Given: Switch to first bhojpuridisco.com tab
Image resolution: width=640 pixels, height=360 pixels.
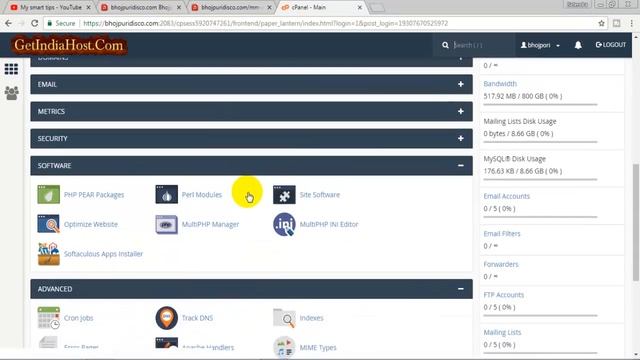Looking at the screenshot, I should click(x=140, y=7).
